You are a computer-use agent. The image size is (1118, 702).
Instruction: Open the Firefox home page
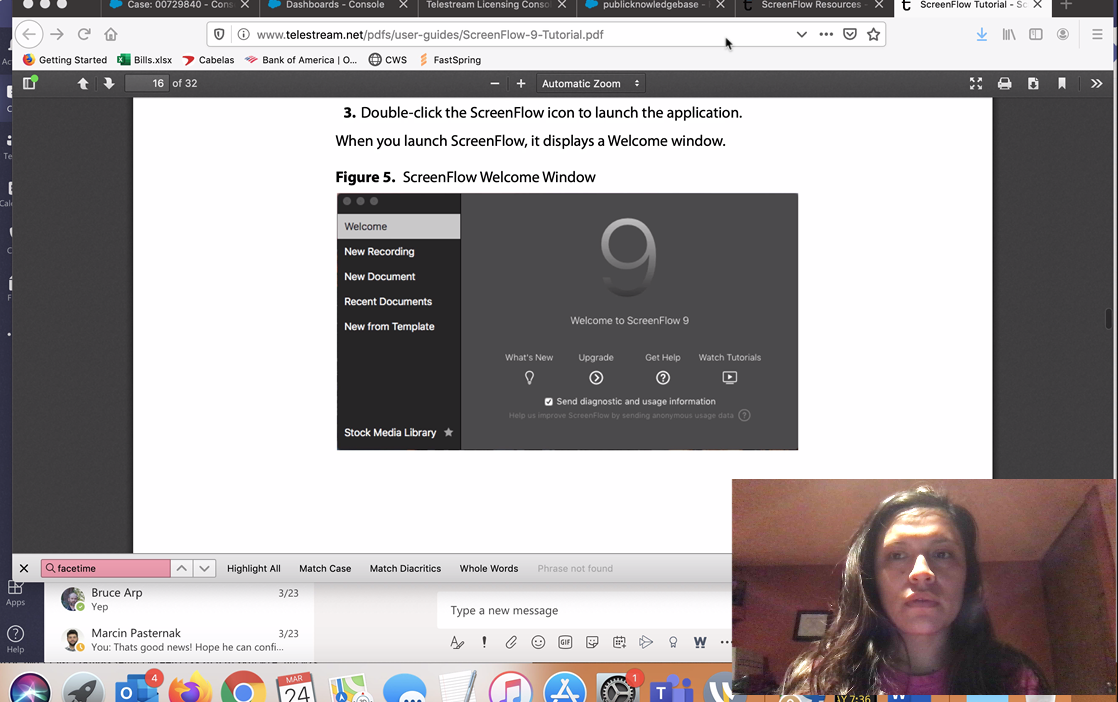pos(111,34)
